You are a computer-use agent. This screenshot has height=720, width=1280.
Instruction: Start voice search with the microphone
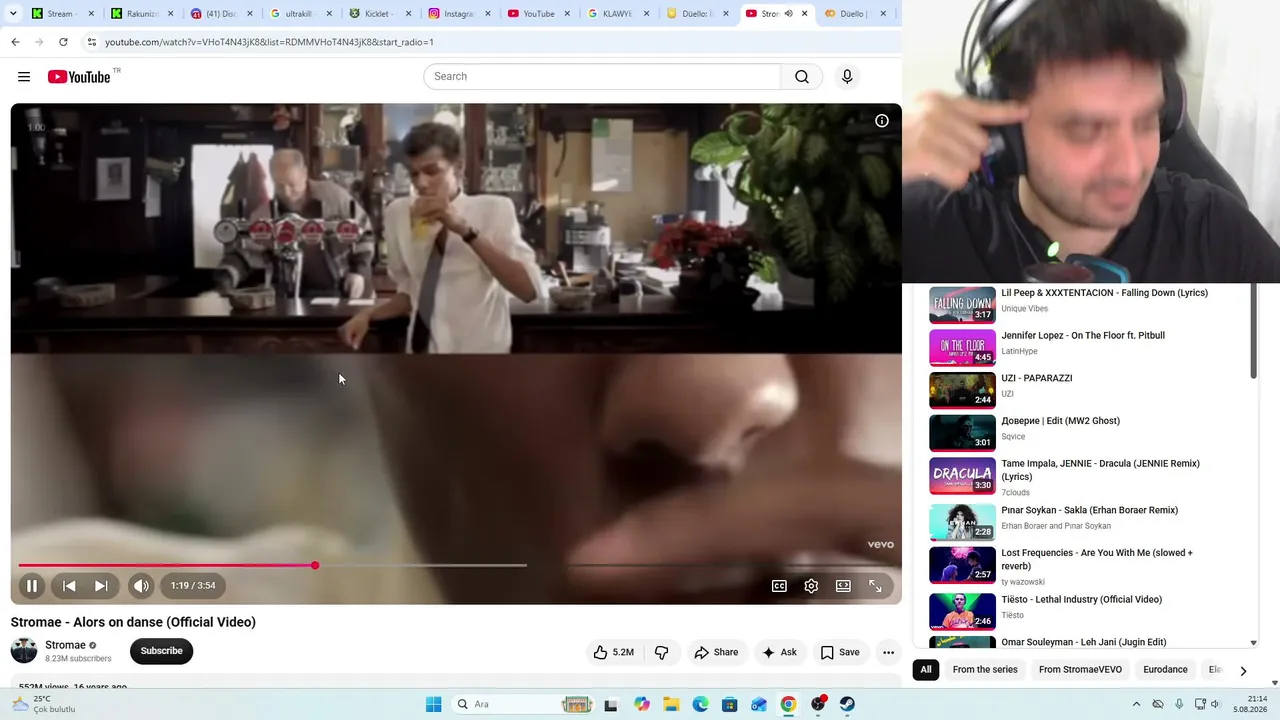pos(847,77)
